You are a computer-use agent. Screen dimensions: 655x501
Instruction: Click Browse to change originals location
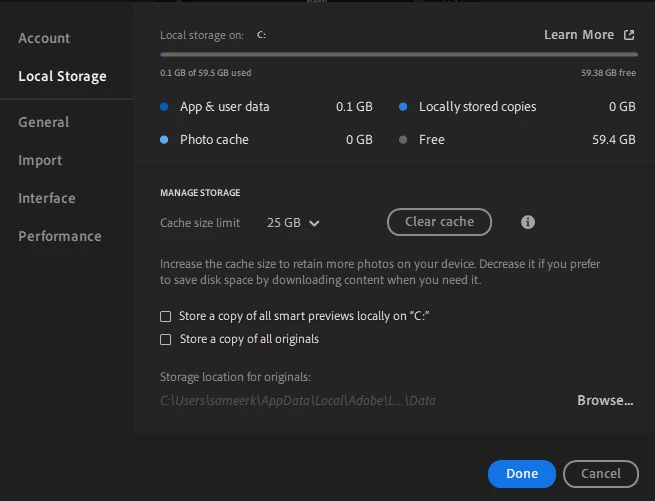coord(605,400)
